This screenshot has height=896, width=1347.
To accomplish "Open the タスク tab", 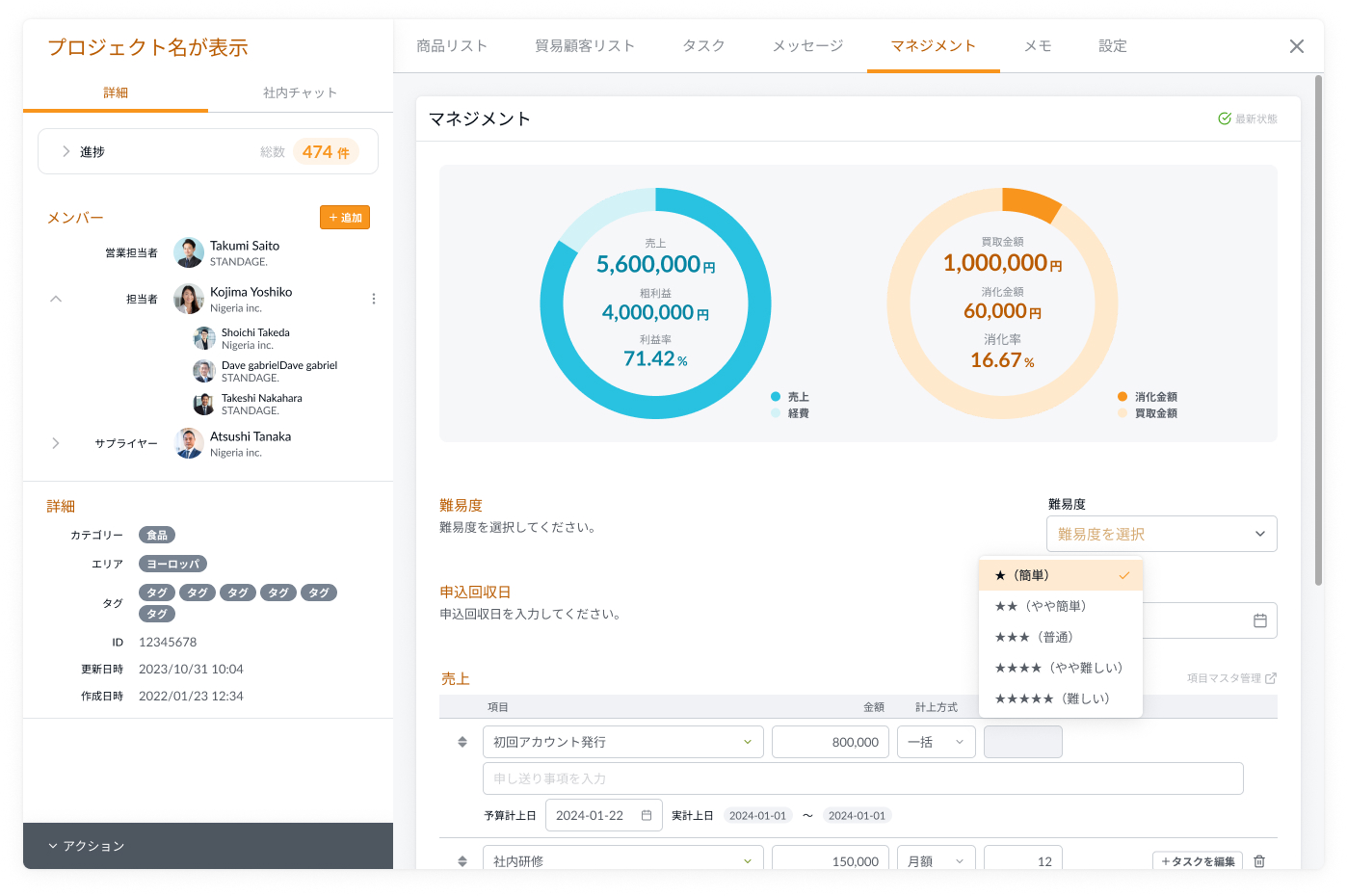I will pyautogui.click(x=703, y=46).
